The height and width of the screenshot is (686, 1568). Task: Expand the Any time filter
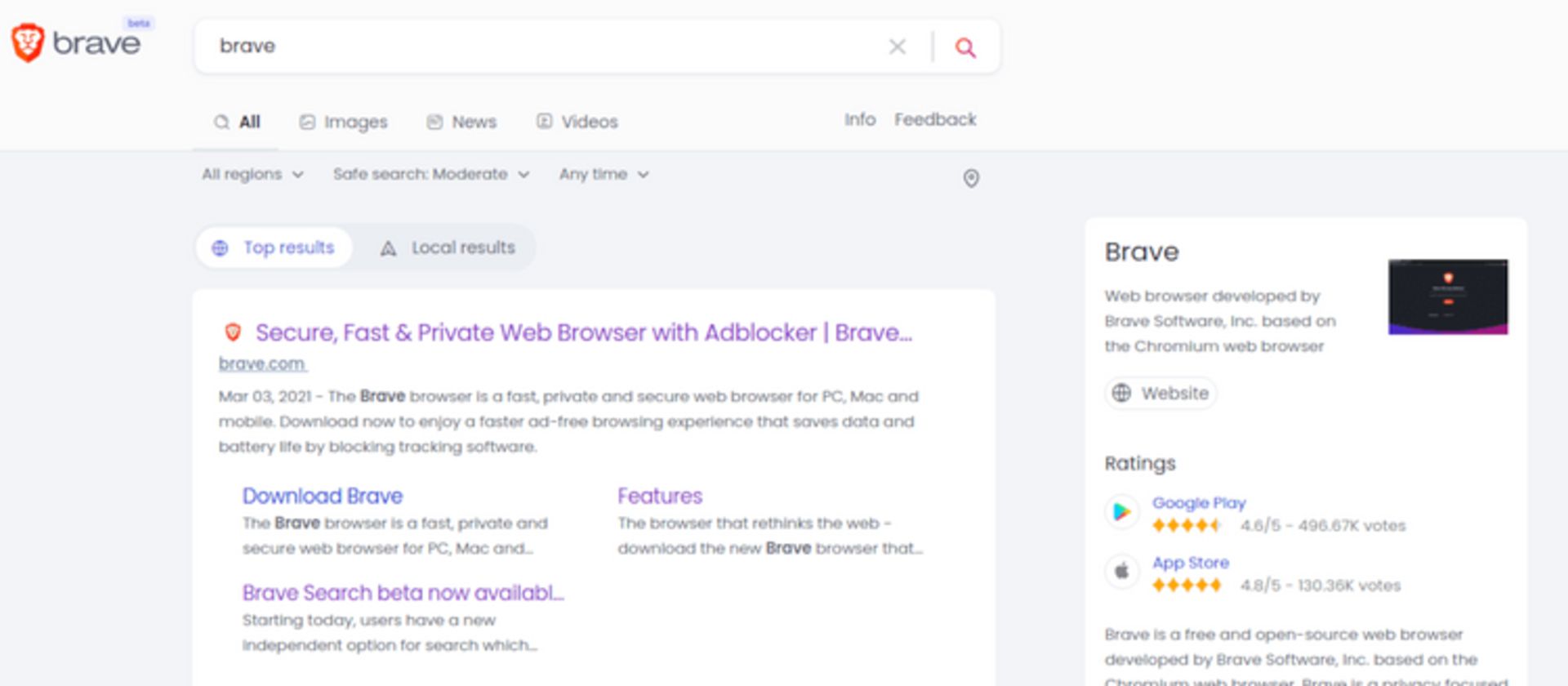[x=604, y=175]
